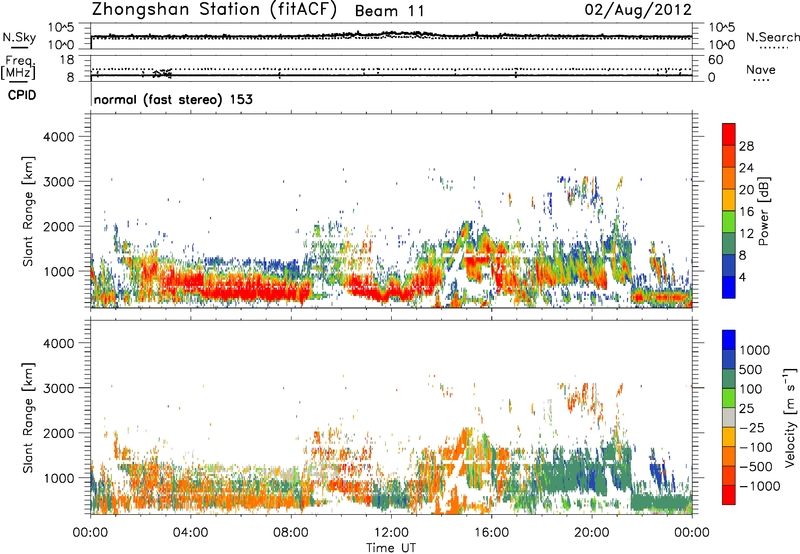The width and height of the screenshot is (800, 554).
Task: Click '28' on the power color scale
Action: pyautogui.click(x=746, y=146)
